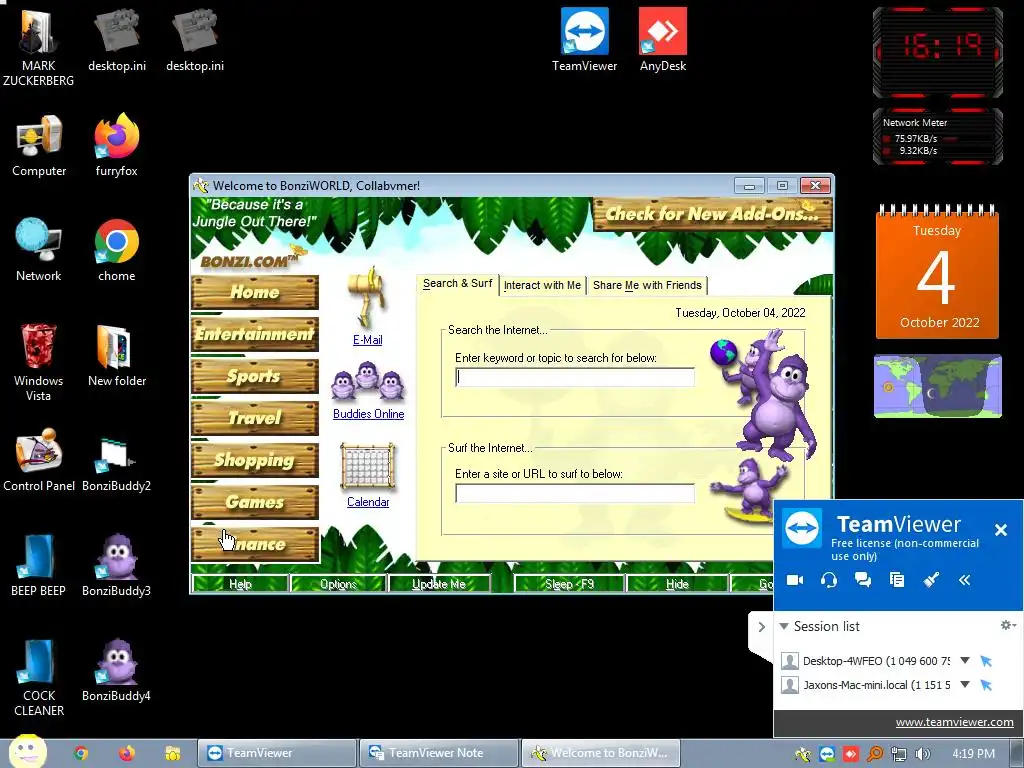Expand dropdown arrow for Jaxons-Mac-mini.local session
This screenshot has width=1024, height=768.
(x=965, y=685)
